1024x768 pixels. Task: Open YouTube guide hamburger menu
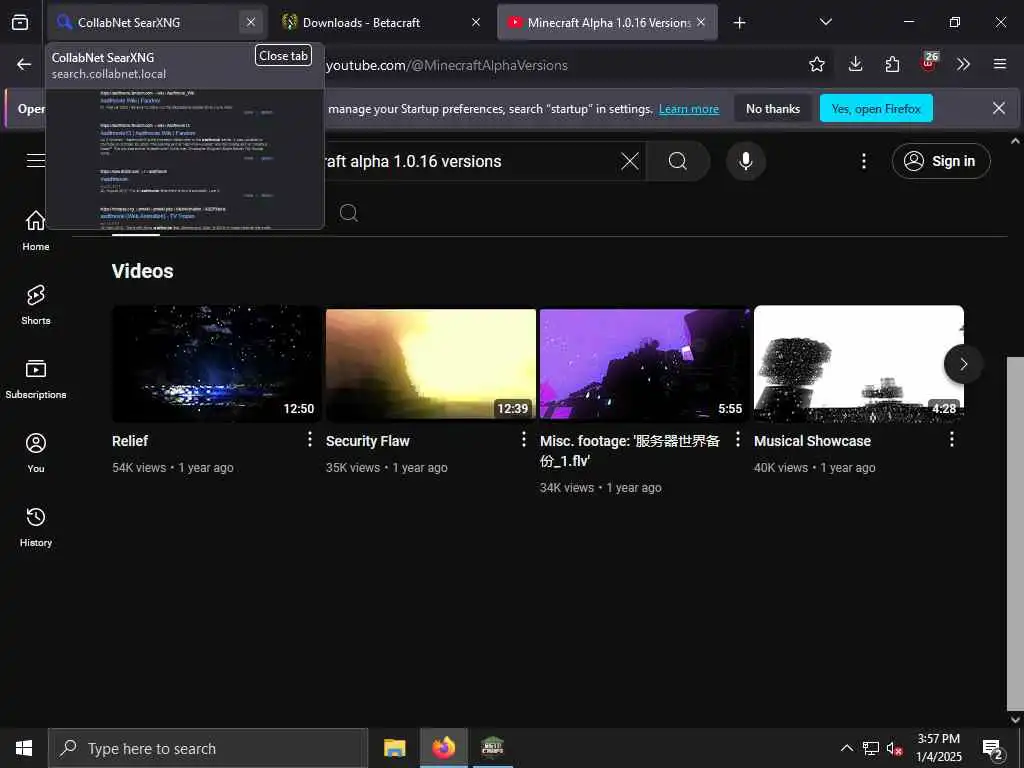[35, 161]
